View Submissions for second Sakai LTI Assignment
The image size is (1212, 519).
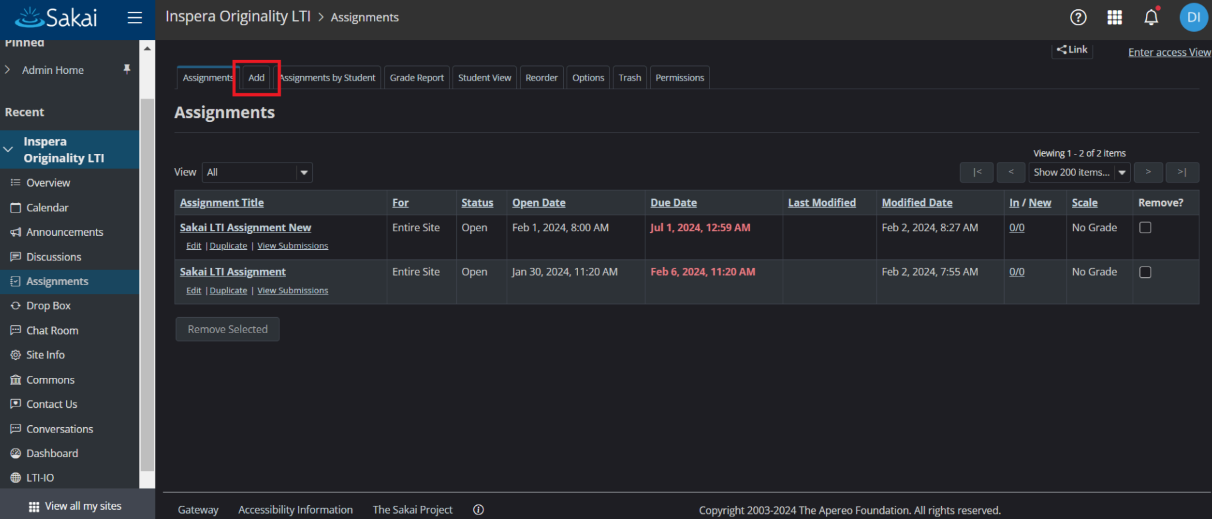pos(292,291)
